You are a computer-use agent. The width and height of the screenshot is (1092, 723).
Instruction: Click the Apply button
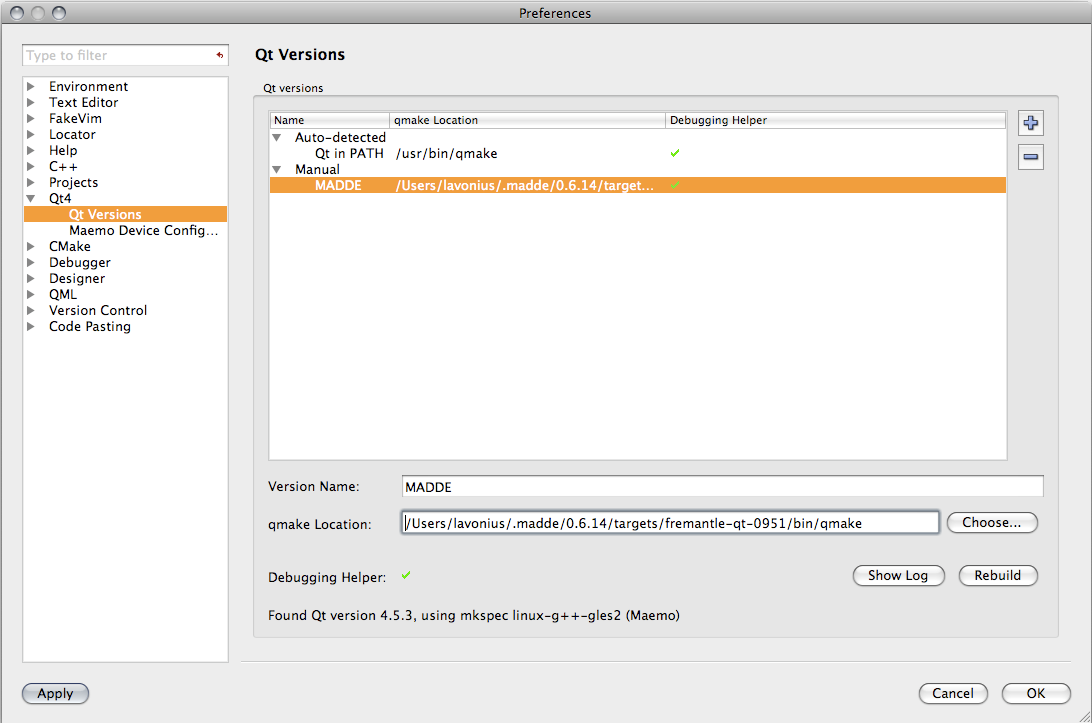[x=55, y=694]
